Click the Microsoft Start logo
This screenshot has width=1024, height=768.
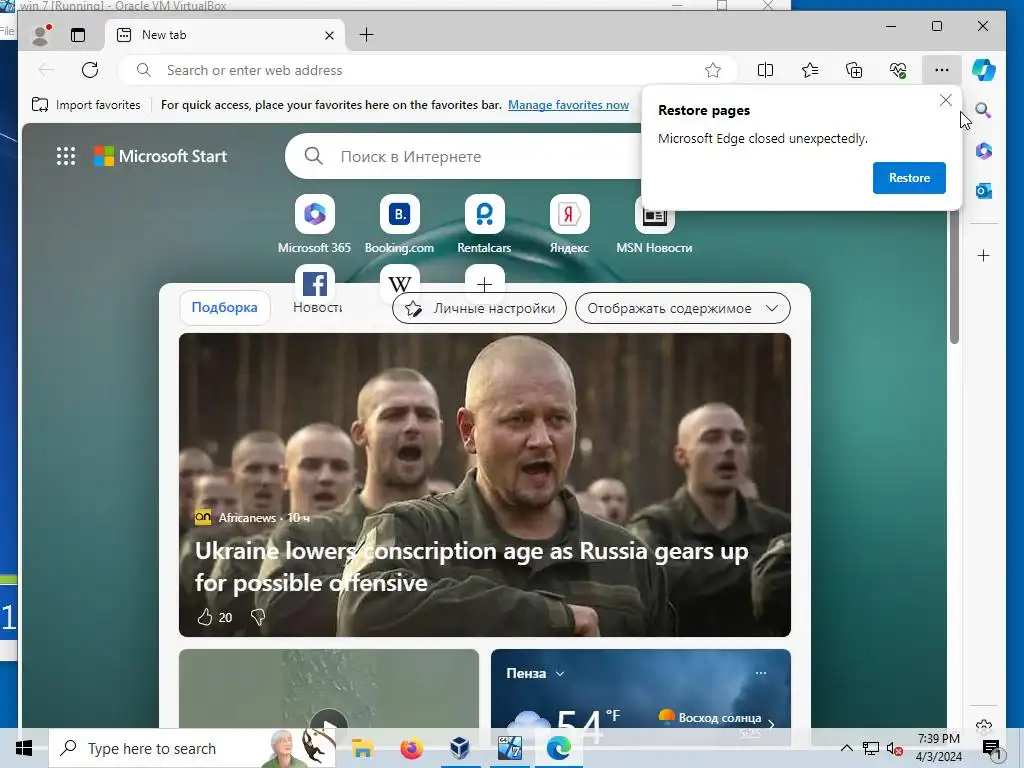pyautogui.click(x=161, y=156)
